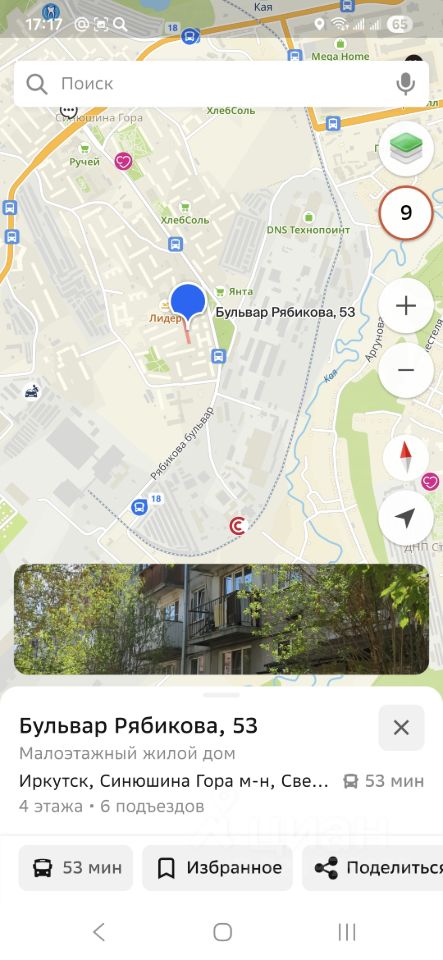Viewport: 443px width, 960px height.
Task: Tap the Поделиться share button
Action: click(373, 868)
